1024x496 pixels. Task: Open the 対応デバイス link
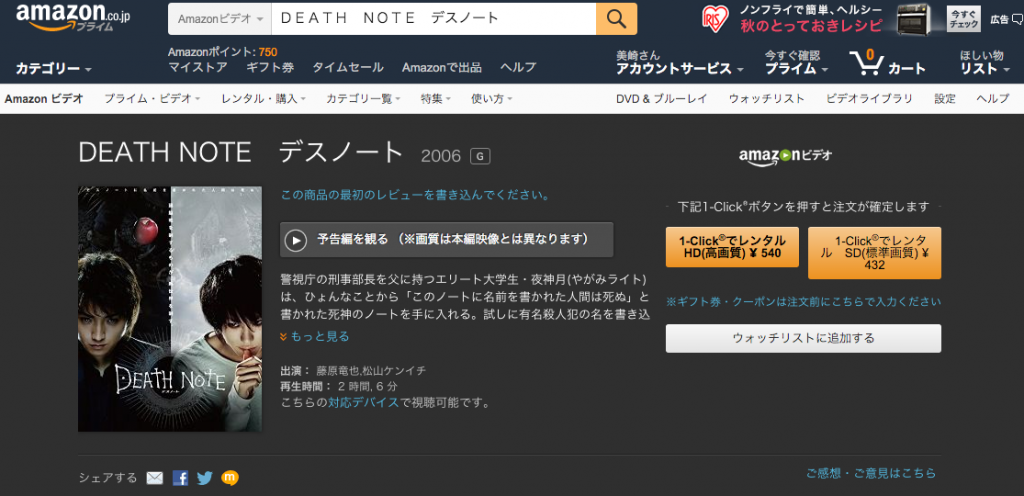click(363, 402)
